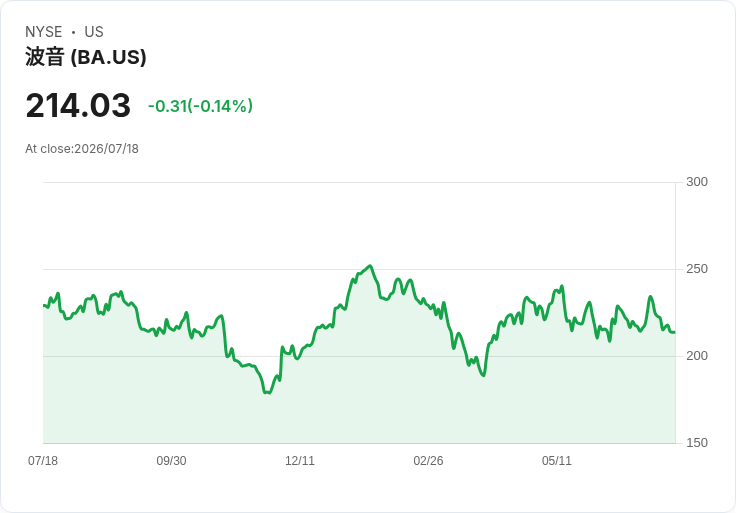This screenshot has height=513, width=736.
Task: Click the chart's highest peak near 250
Action: coord(371,266)
